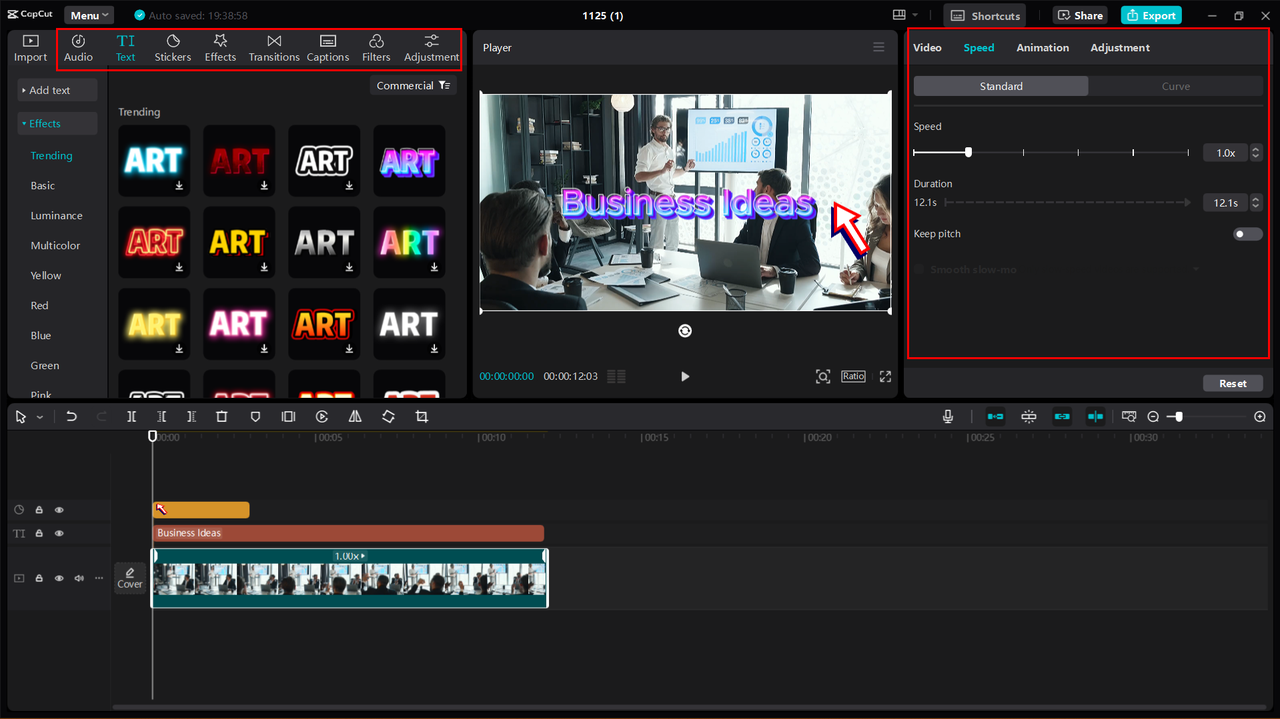Image resolution: width=1280 pixels, height=719 pixels.
Task: Select the Standard speed mode
Action: tap(1001, 86)
